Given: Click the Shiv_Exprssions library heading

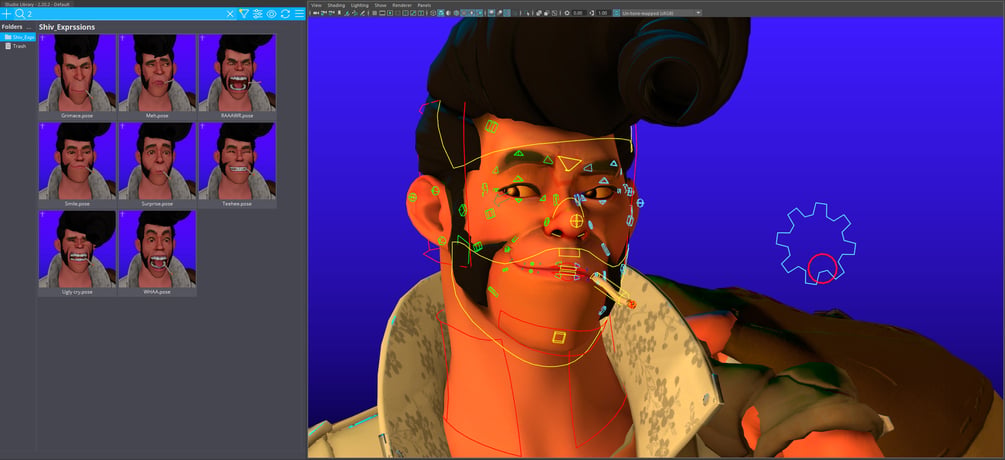Looking at the screenshot, I should (x=67, y=28).
